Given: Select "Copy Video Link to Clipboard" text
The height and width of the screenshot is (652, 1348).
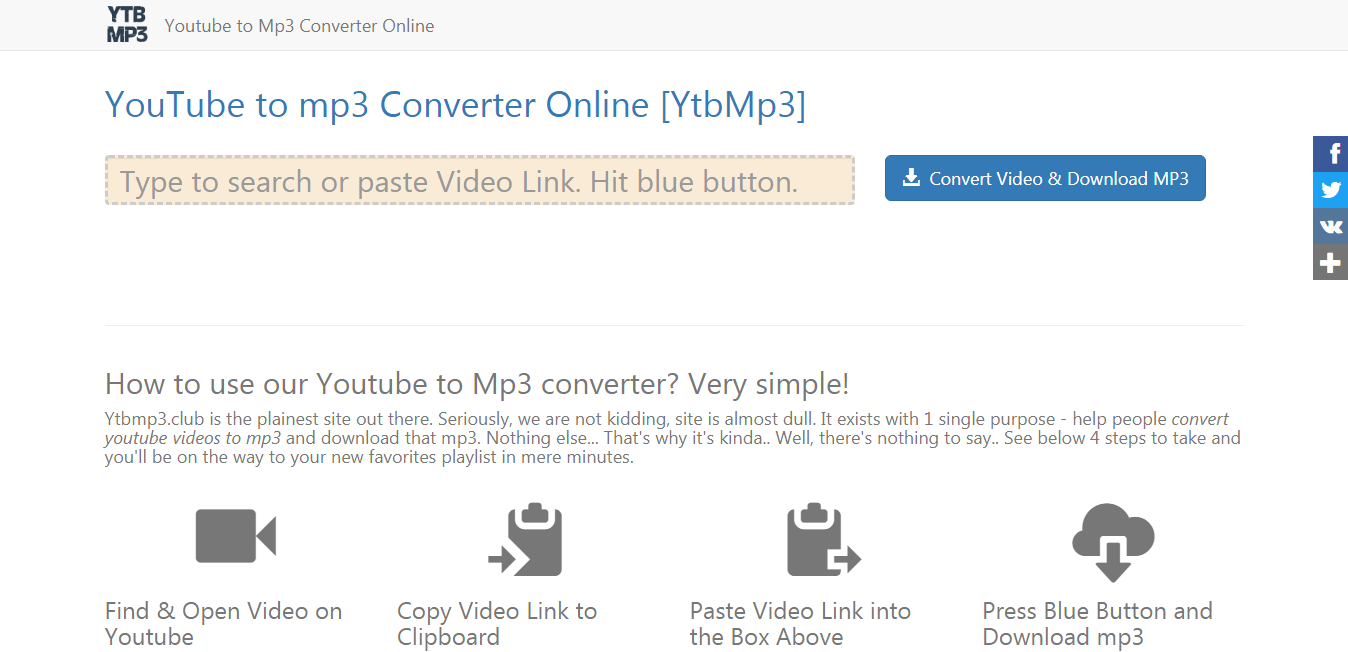Looking at the screenshot, I should pyautogui.click(x=497, y=624).
